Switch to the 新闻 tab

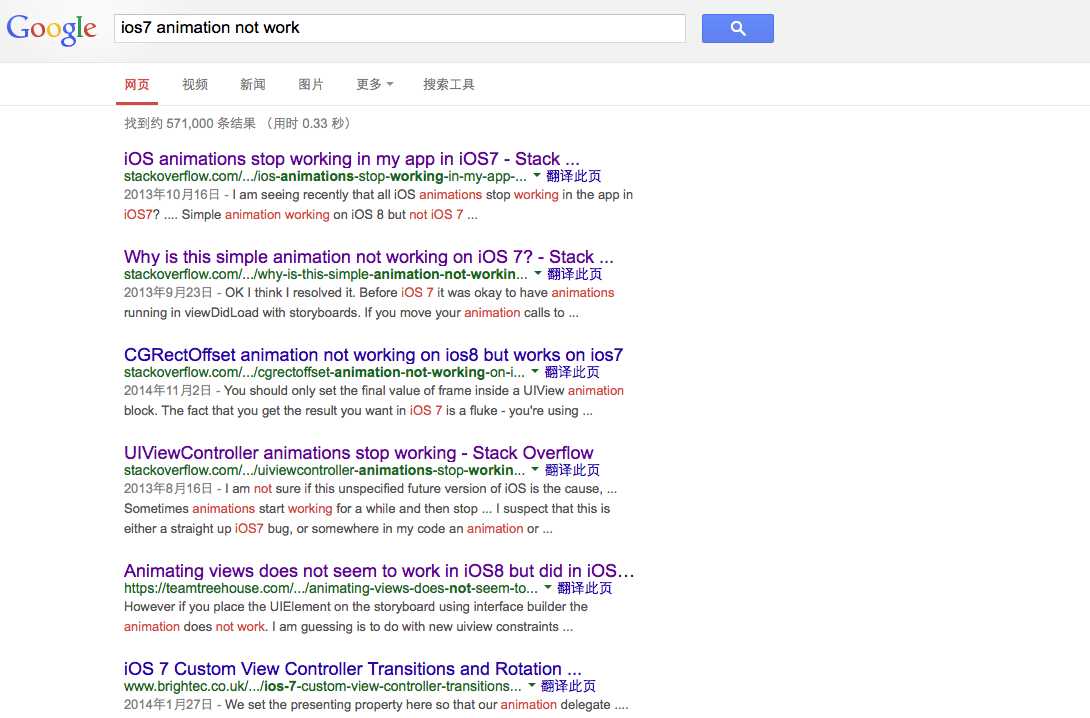252,85
